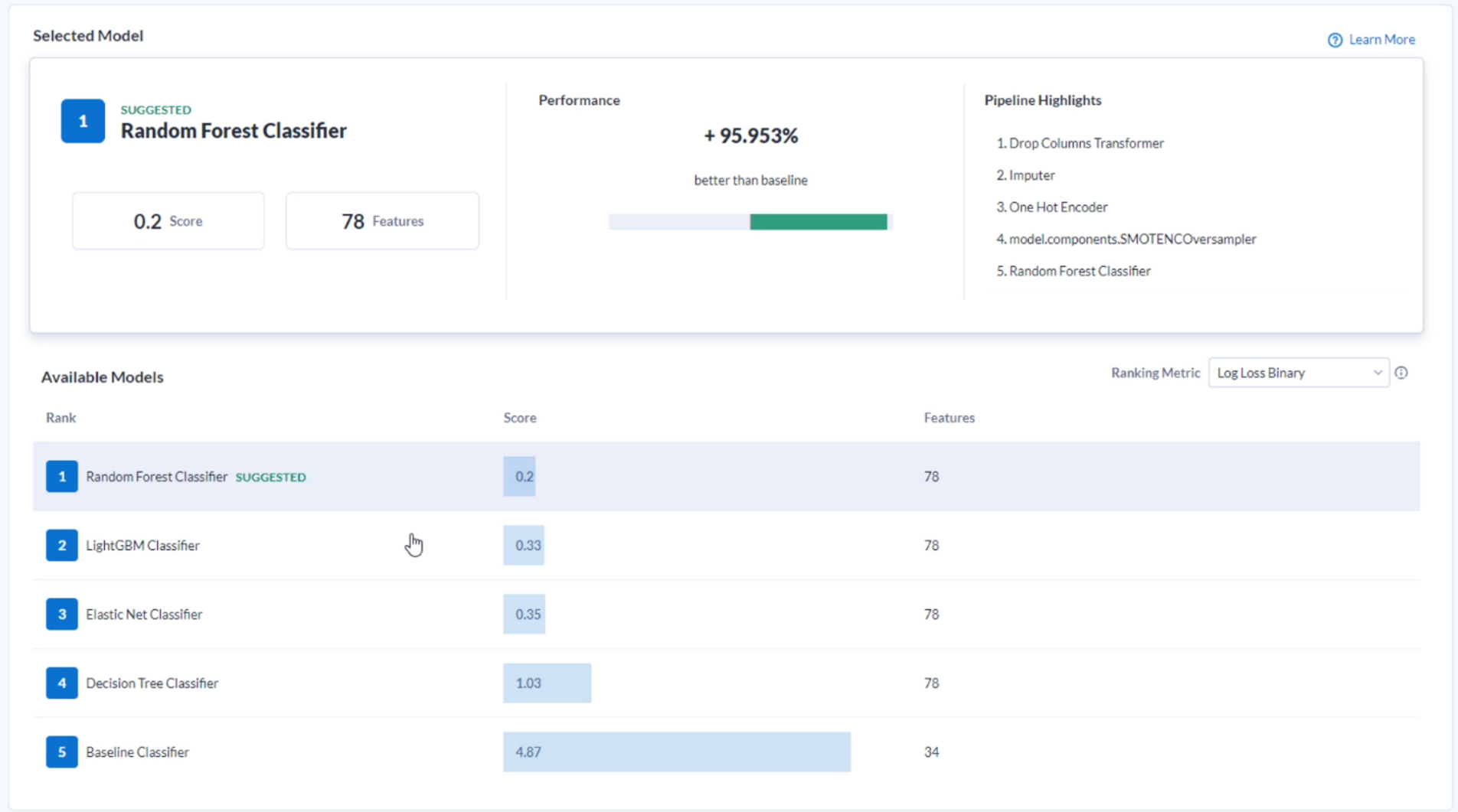Click the Imputer pipeline step
The height and width of the screenshot is (812, 1458).
[1025, 175]
